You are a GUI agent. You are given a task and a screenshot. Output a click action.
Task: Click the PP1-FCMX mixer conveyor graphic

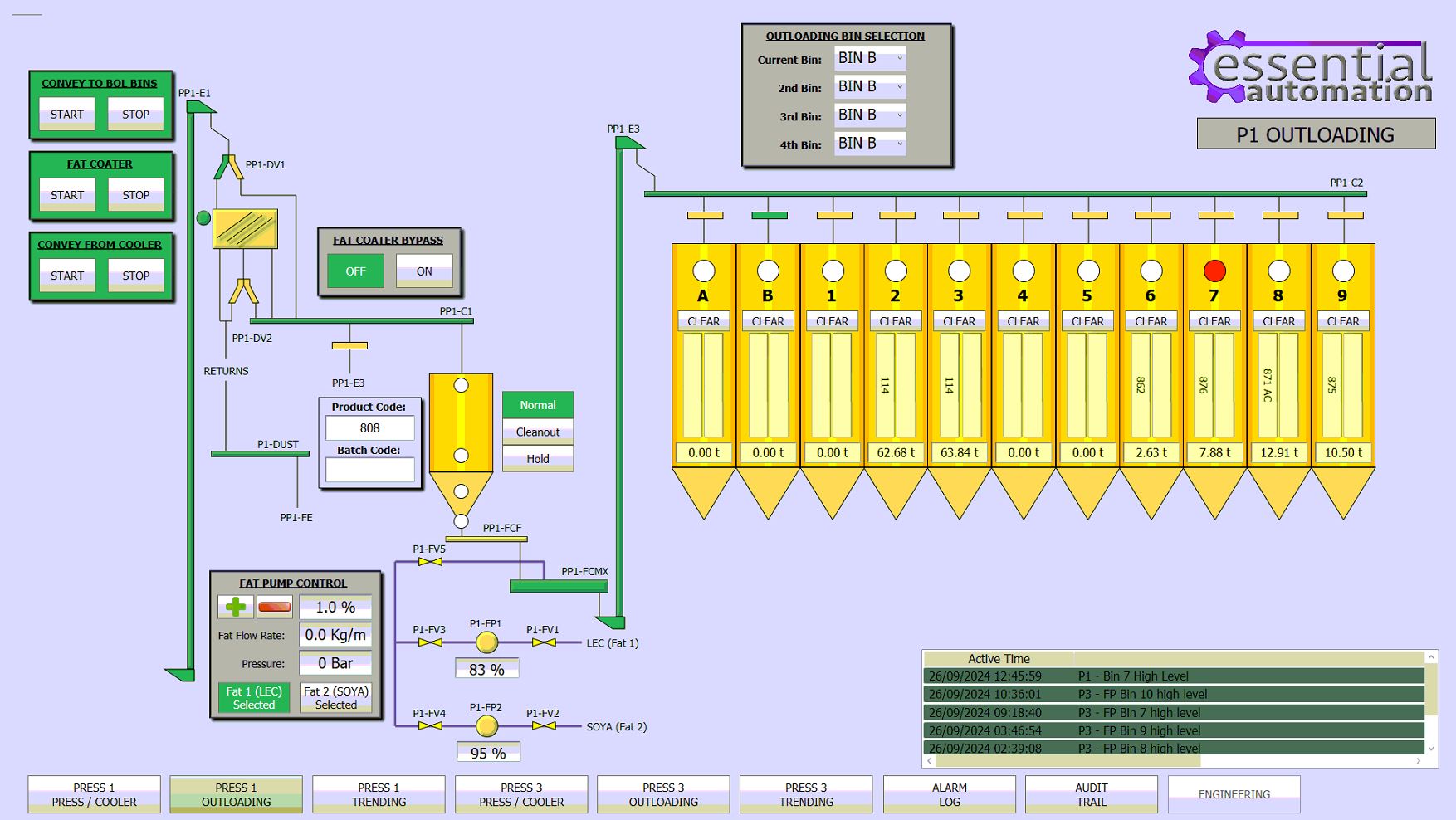[x=559, y=586]
